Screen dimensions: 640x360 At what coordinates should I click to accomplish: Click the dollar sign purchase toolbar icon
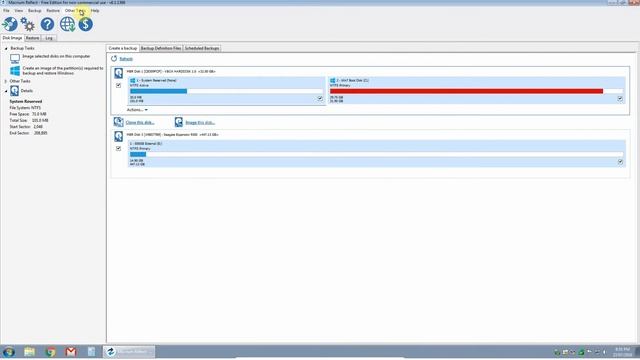click(x=85, y=24)
